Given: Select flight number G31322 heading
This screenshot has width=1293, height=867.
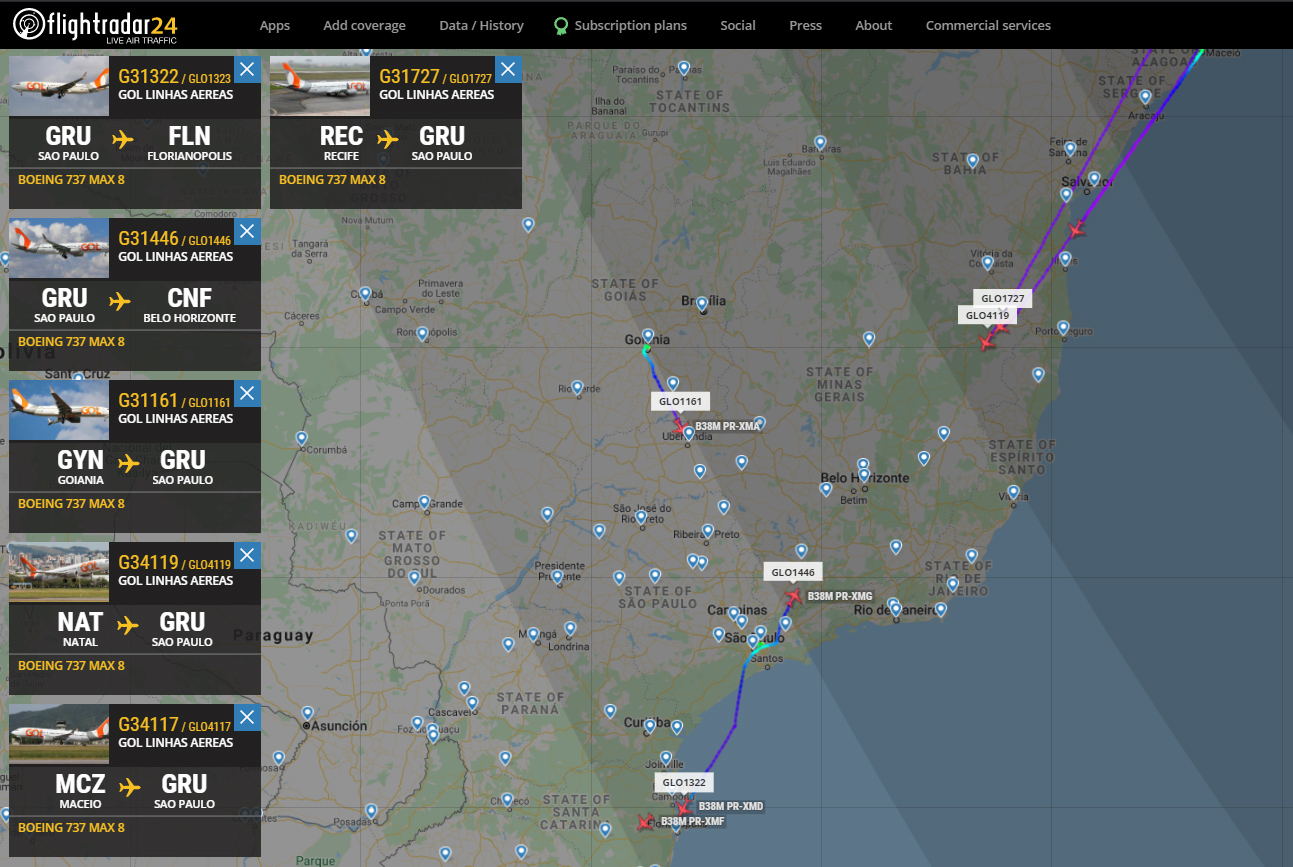Looking at the screenshot, I should tap(148, 76).
